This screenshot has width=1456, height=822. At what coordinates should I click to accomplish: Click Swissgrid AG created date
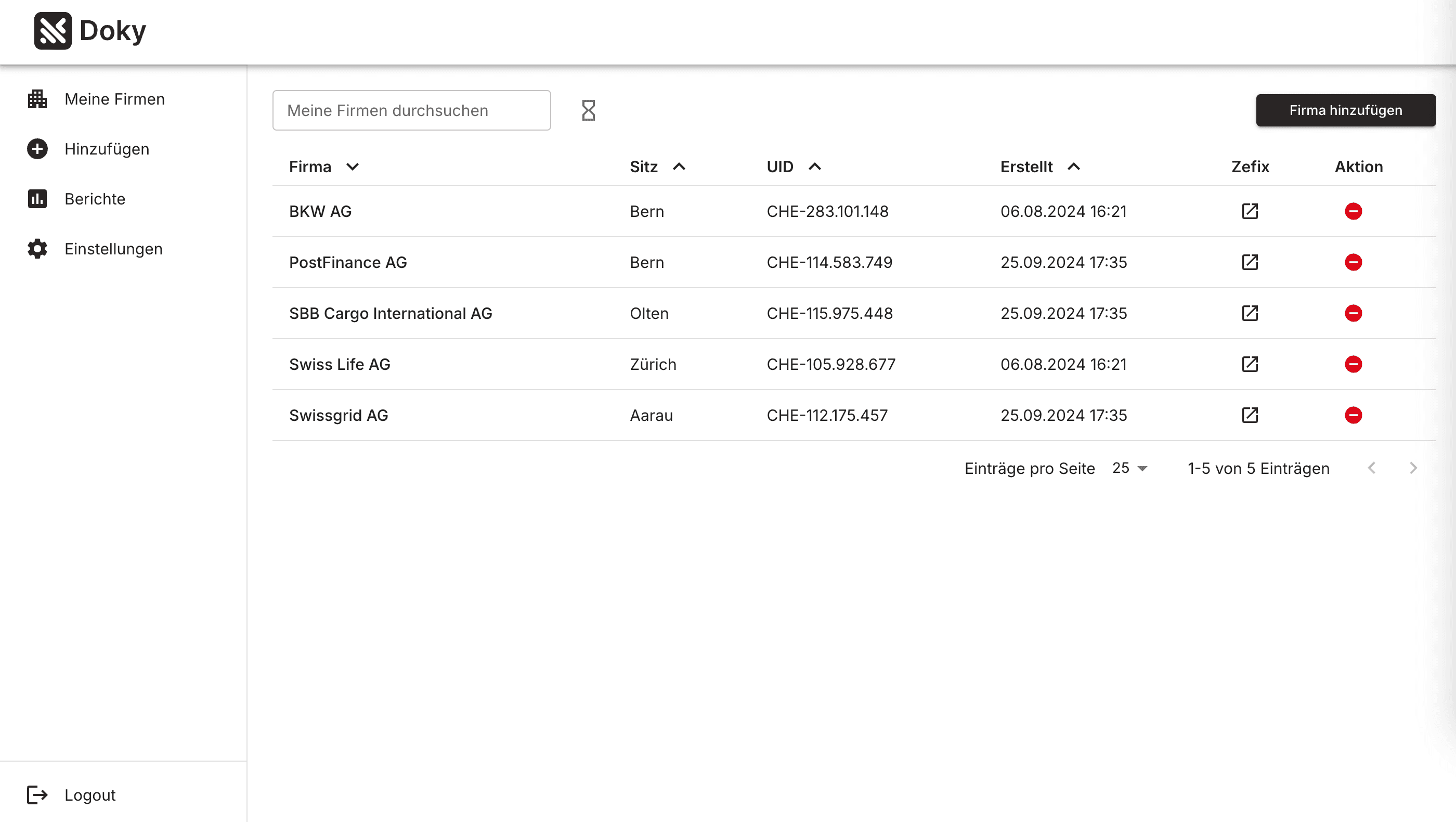coord(1064,415)
